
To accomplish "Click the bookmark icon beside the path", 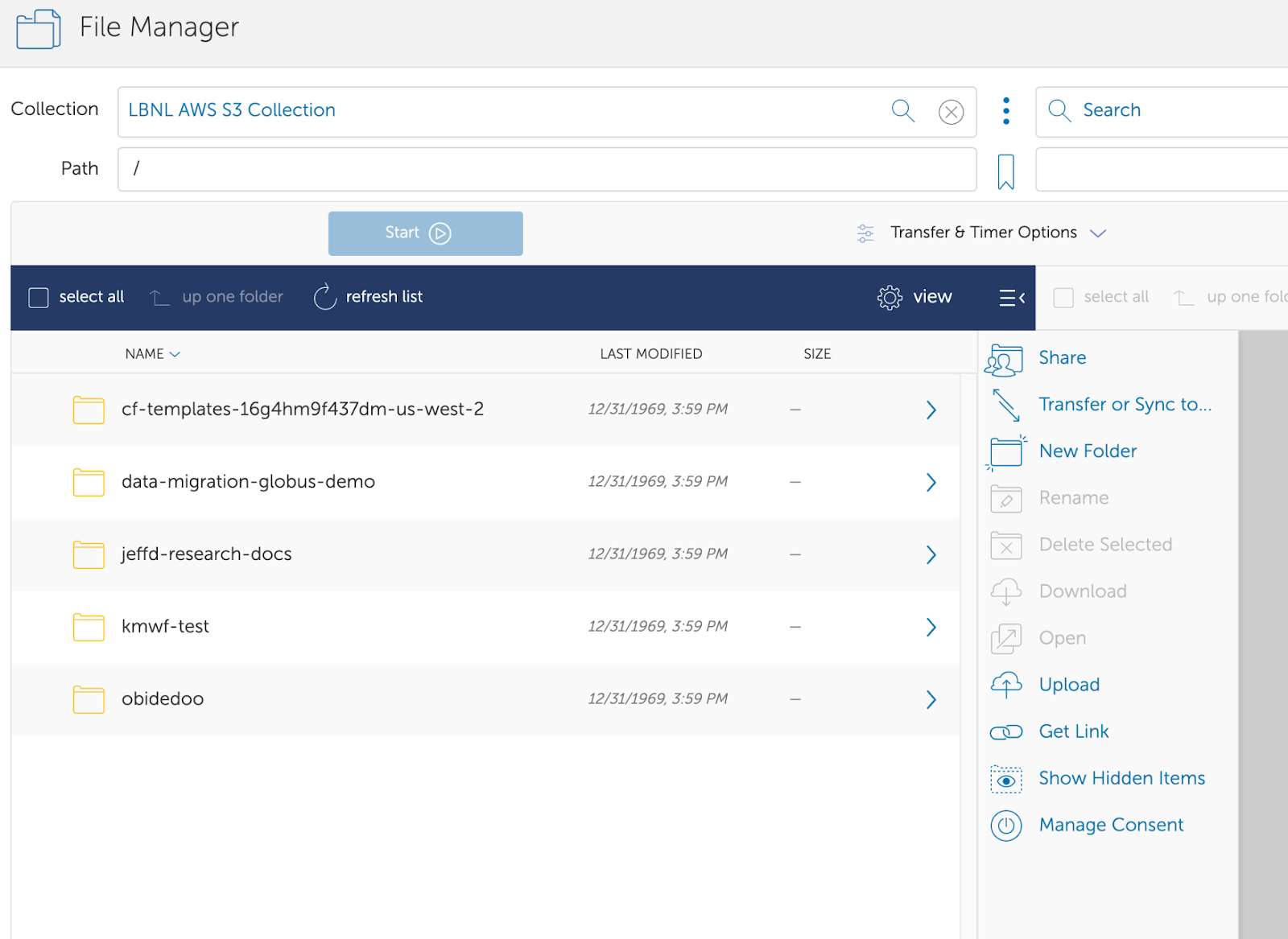I will [1005, 171].
